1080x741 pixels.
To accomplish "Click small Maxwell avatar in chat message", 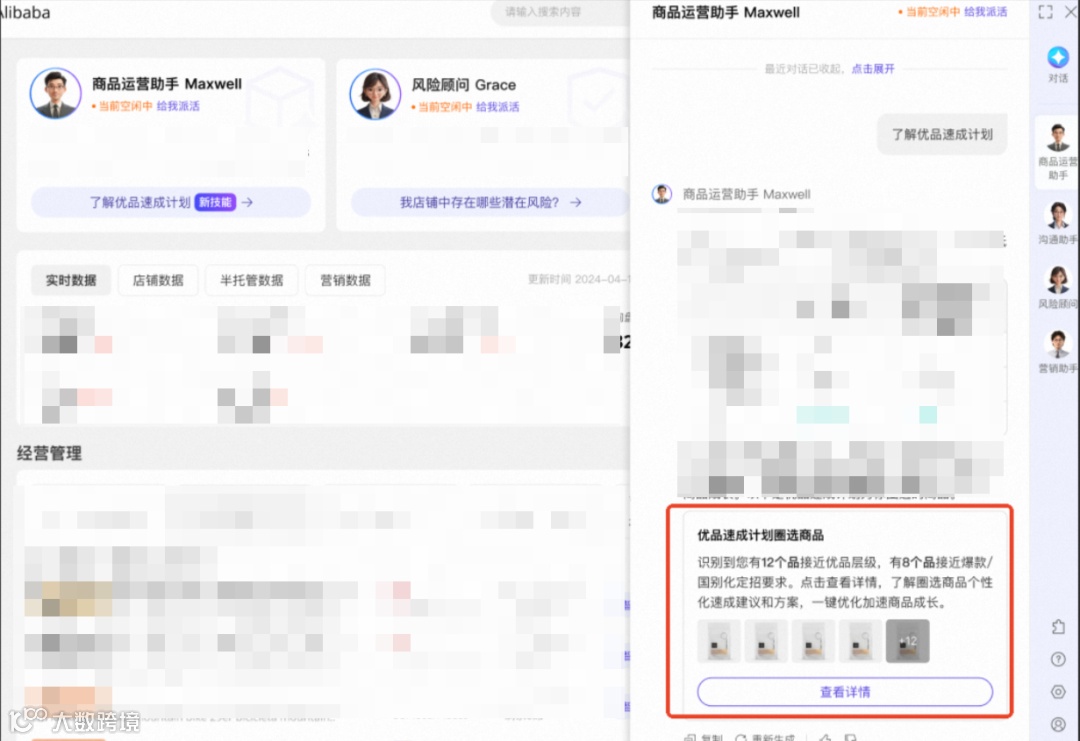I will click(x=662, y=194).
